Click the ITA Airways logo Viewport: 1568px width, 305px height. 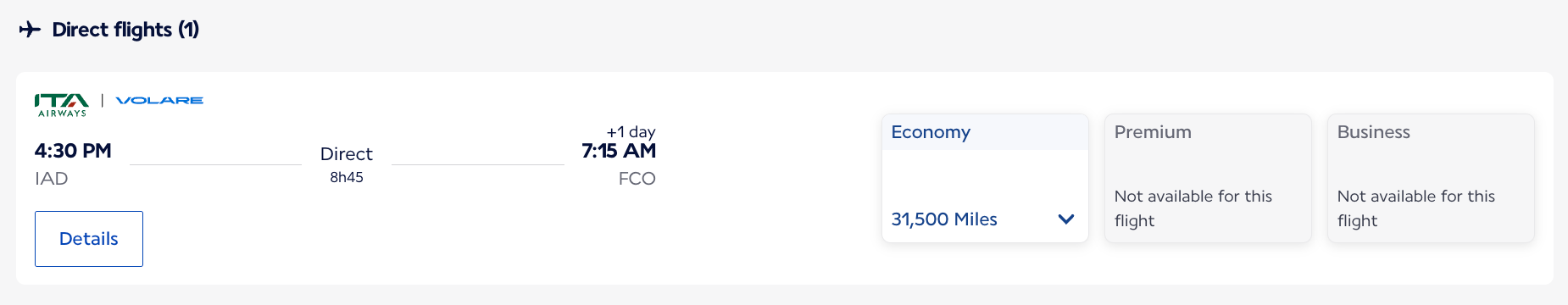coord(62,105)
